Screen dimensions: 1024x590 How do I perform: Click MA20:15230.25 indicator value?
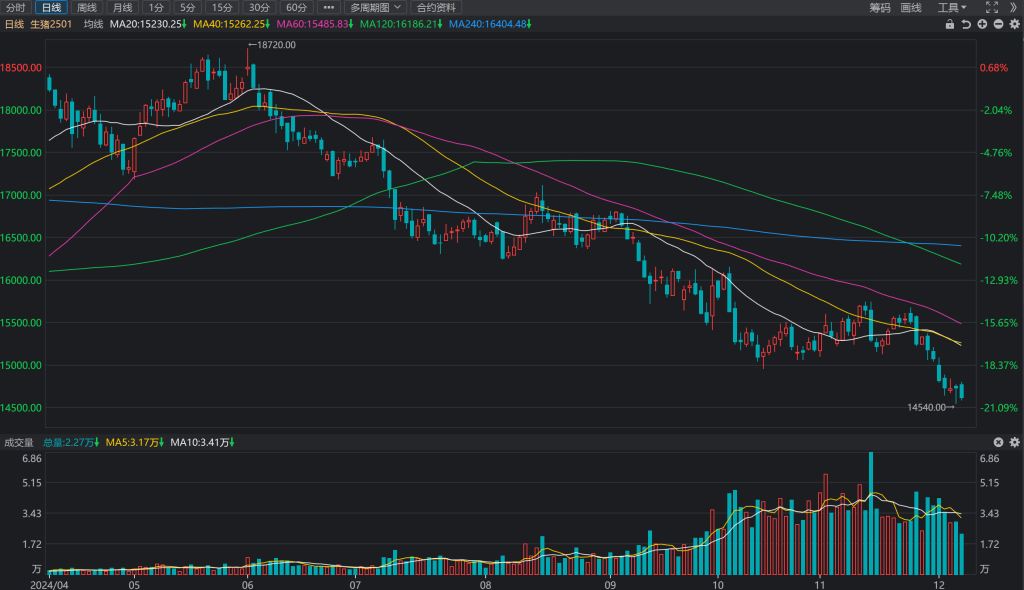(148, 24)
